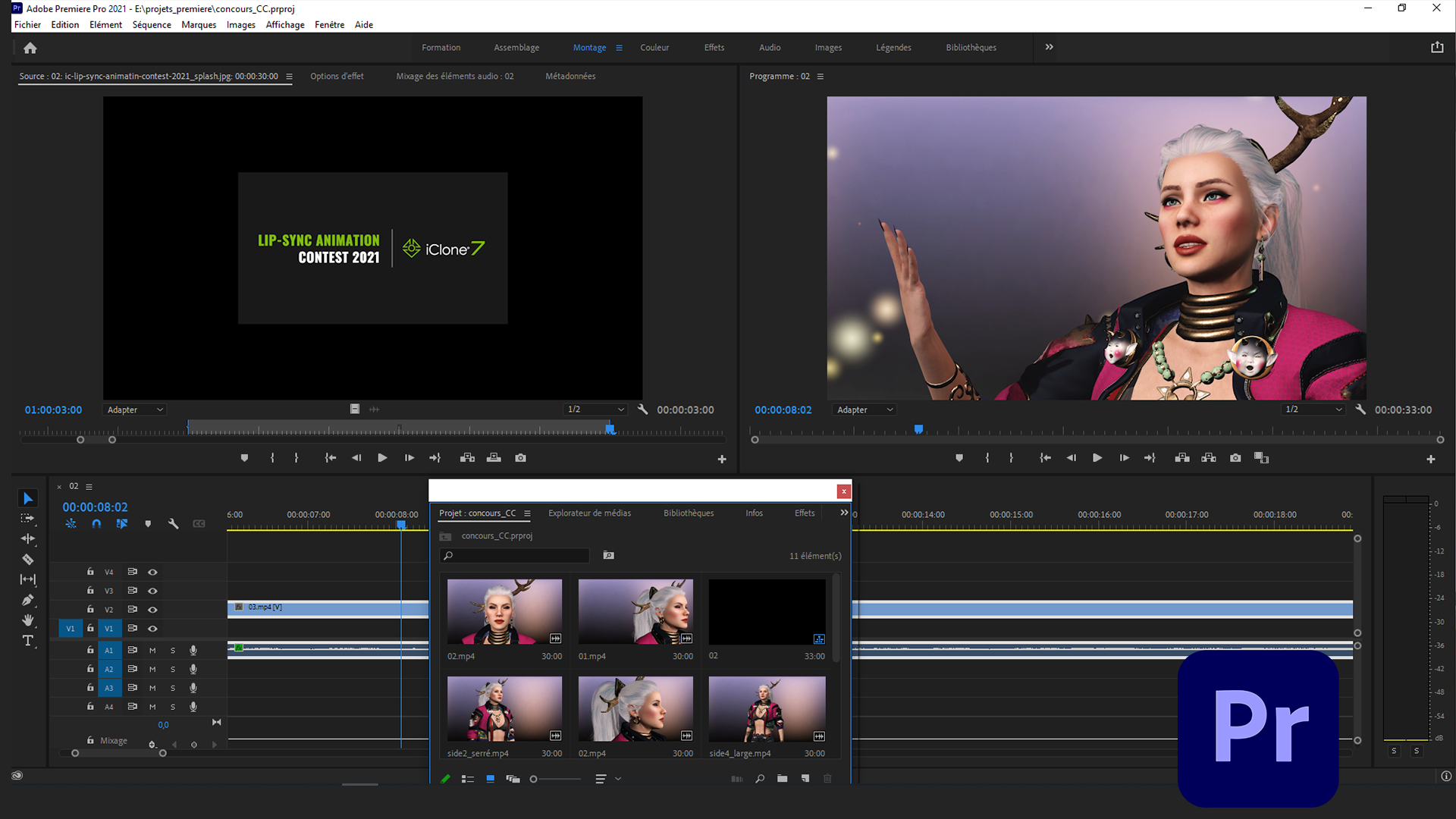Open the Quick Export share icon

1437,47
